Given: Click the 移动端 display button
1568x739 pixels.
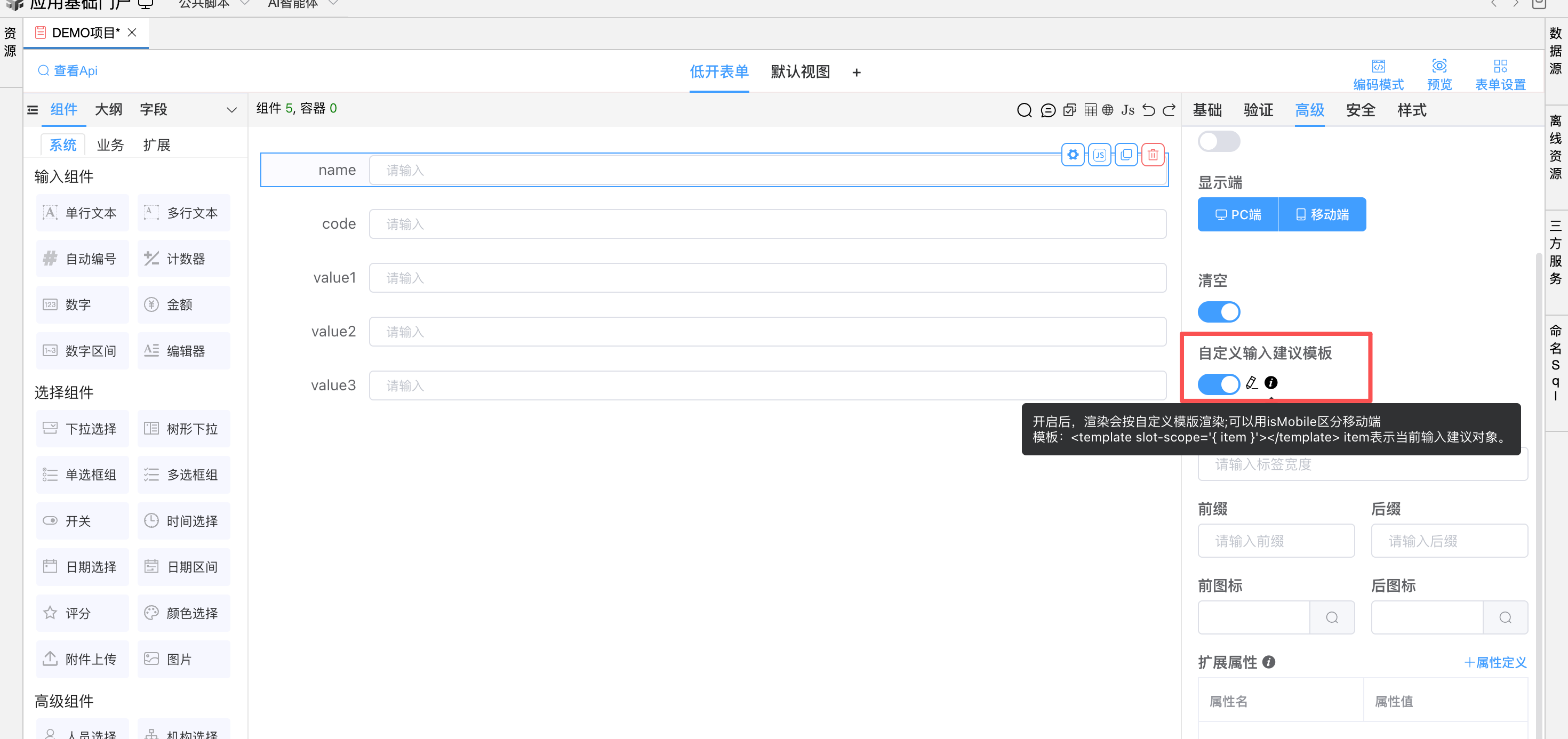Looking at the screenshot, I should click(x=1322, y=214).
